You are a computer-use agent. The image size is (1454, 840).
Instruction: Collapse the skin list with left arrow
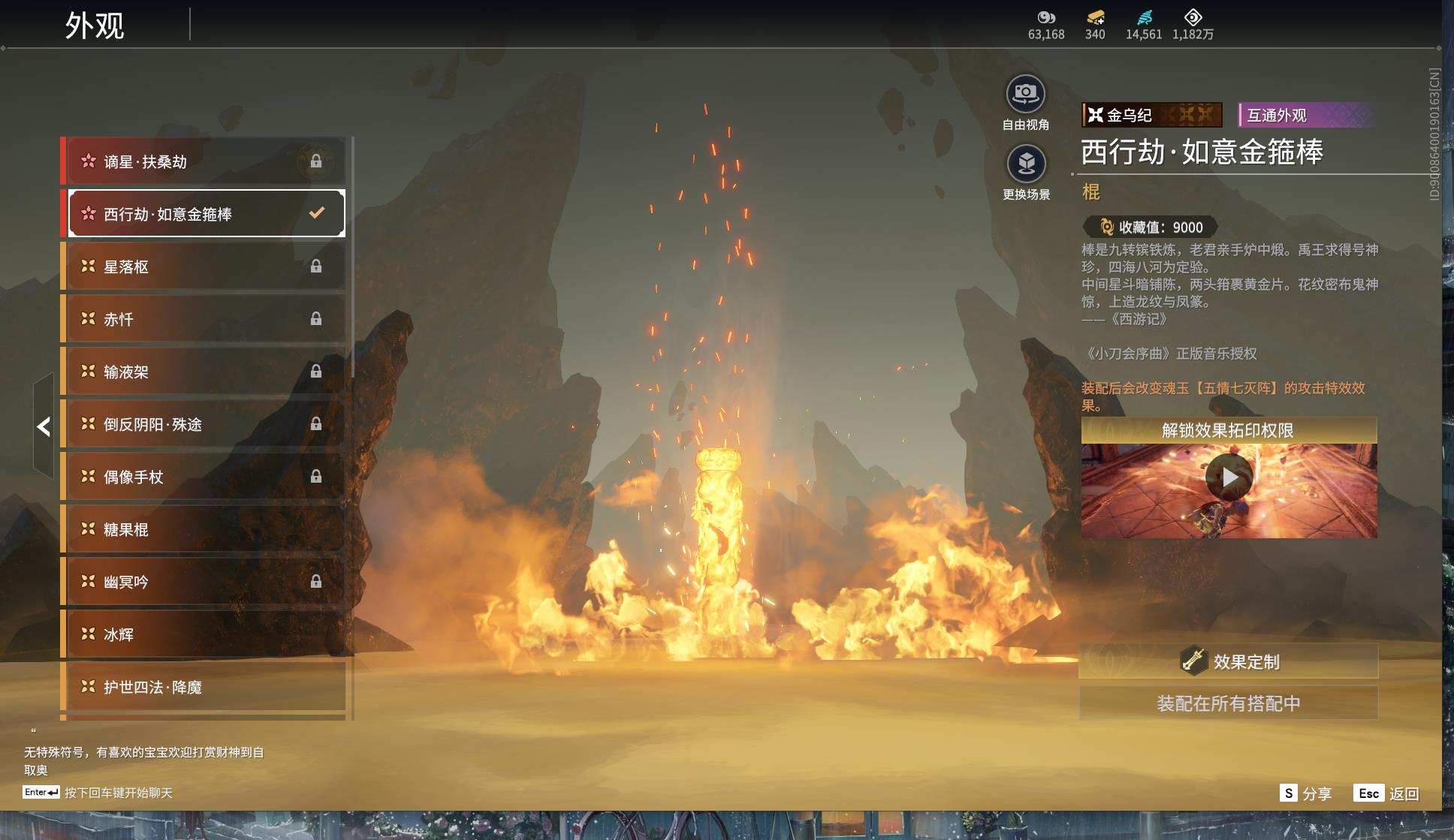(44, 426)
